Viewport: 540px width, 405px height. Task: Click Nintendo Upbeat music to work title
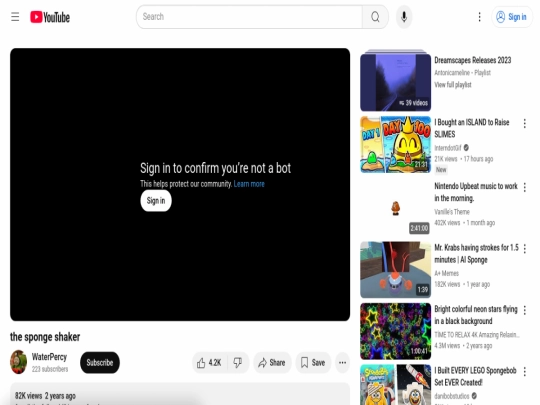click(x=476, y=192)
